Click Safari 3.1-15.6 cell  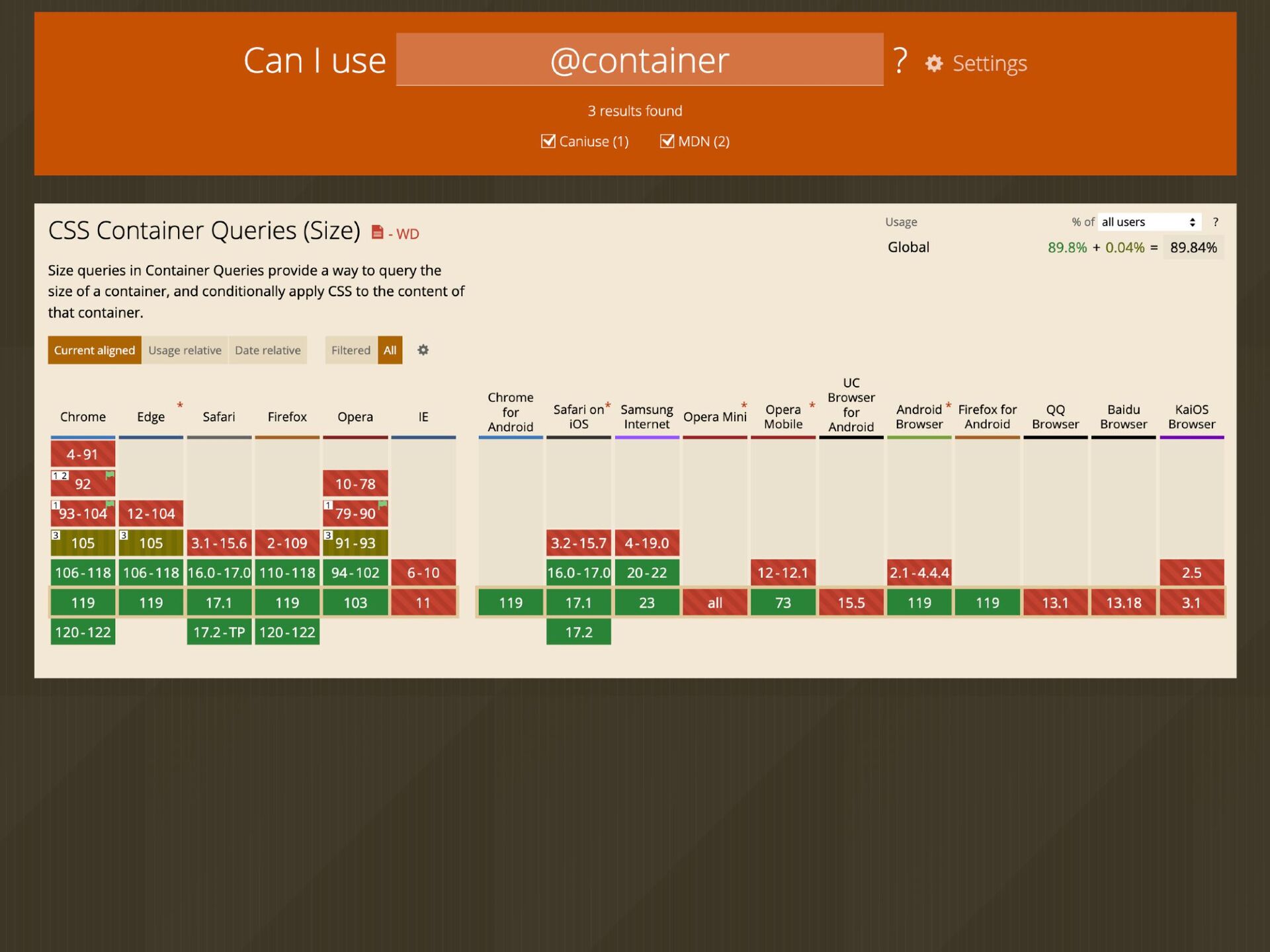tap(219, 543)
